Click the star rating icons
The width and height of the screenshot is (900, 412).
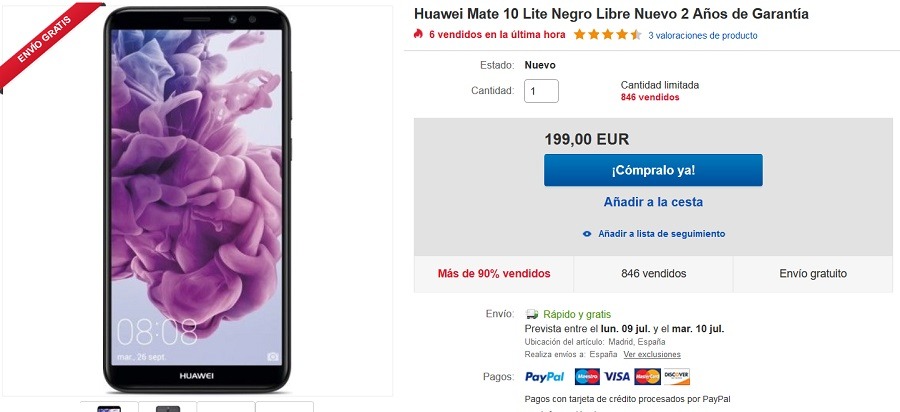coord(607,35)
